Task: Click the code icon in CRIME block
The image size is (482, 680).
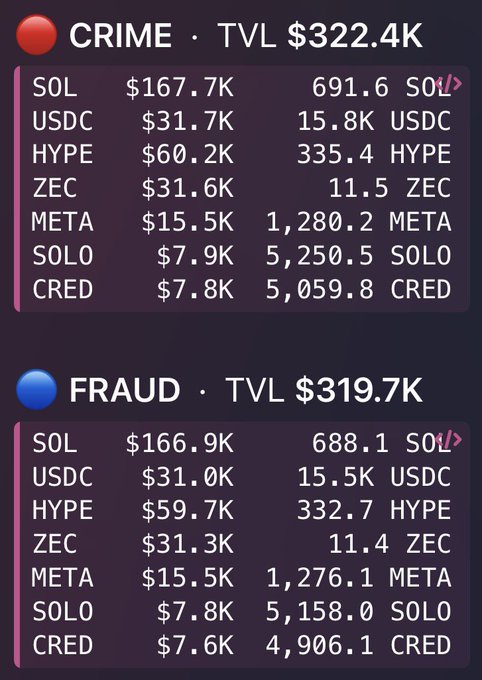Action: click(448, 83)
